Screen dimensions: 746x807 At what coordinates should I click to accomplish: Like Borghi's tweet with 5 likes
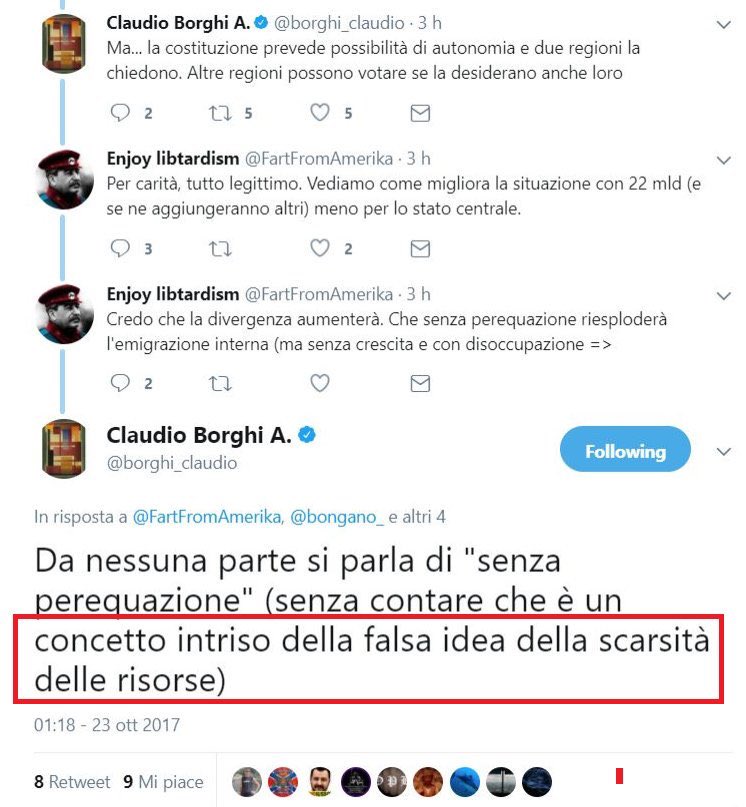coord(320,112)
